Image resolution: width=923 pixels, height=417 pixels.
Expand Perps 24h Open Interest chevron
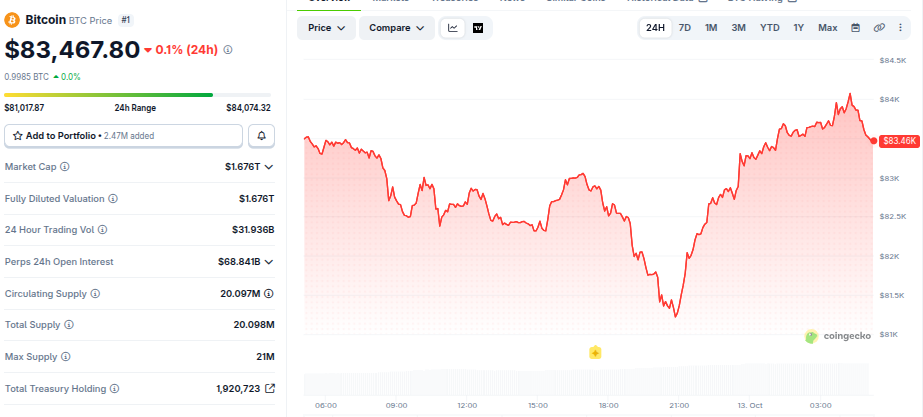269,262
